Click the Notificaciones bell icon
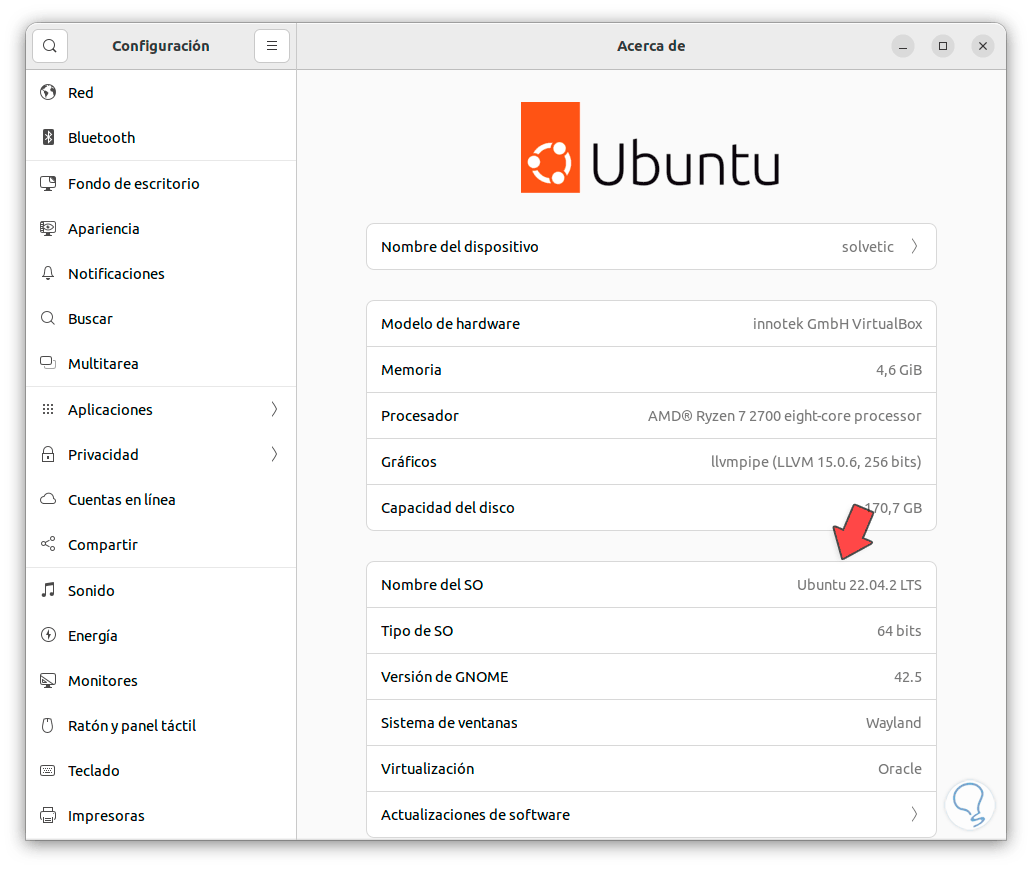This screenshot has width=1032, height=869. pyautogui.click(x=48, y=274)
